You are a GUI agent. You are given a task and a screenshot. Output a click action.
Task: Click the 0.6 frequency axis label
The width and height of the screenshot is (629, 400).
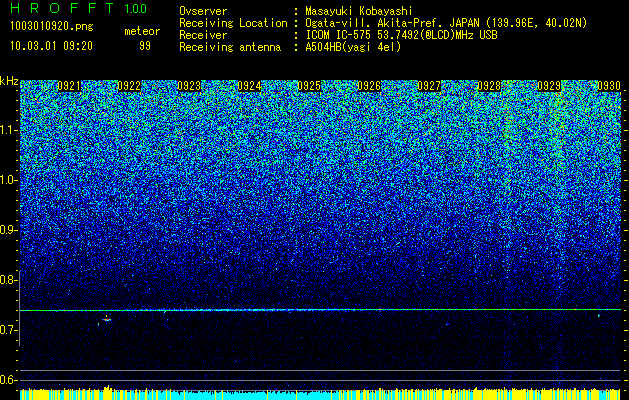click(x=9, y=380)
